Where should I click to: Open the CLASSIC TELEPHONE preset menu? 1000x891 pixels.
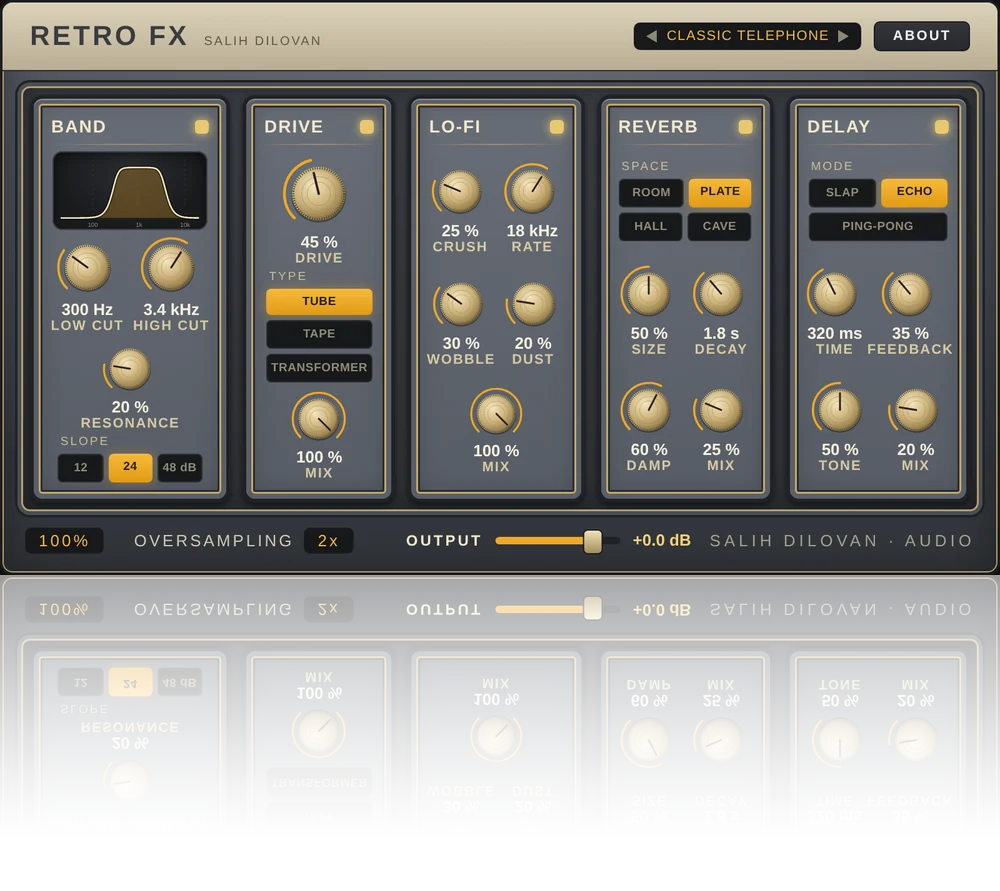coord(747,36)
